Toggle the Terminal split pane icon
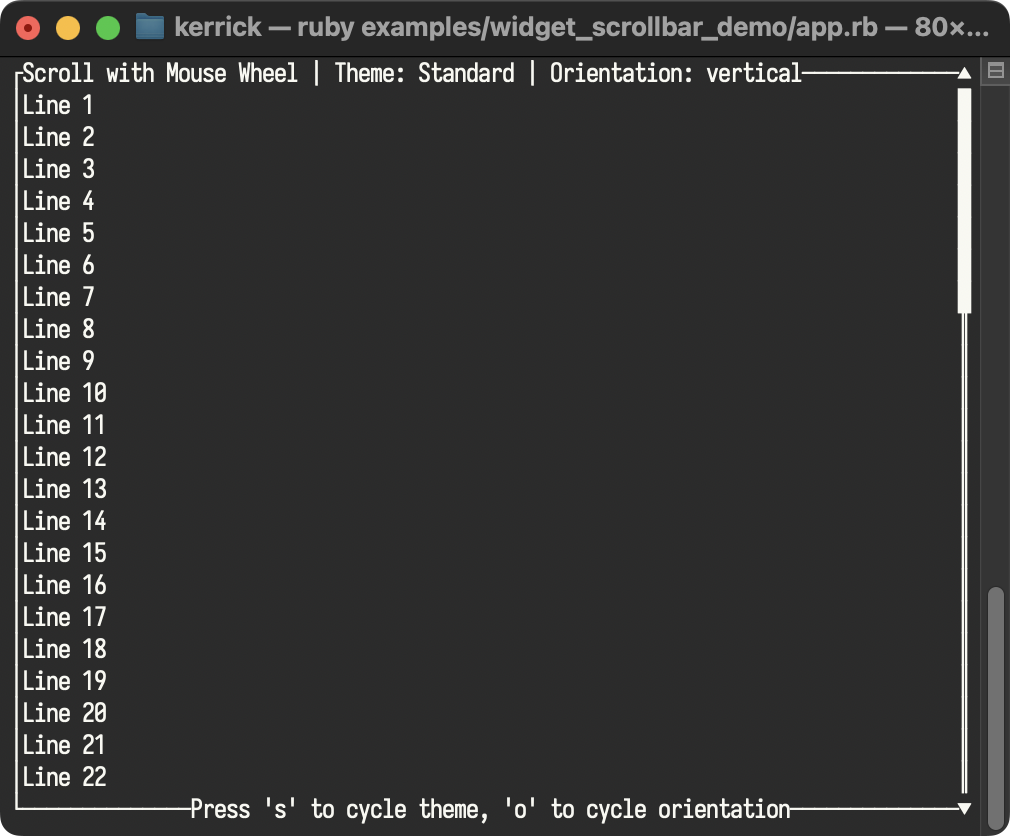The image size is (1010, 836). (x=995, y=70)
